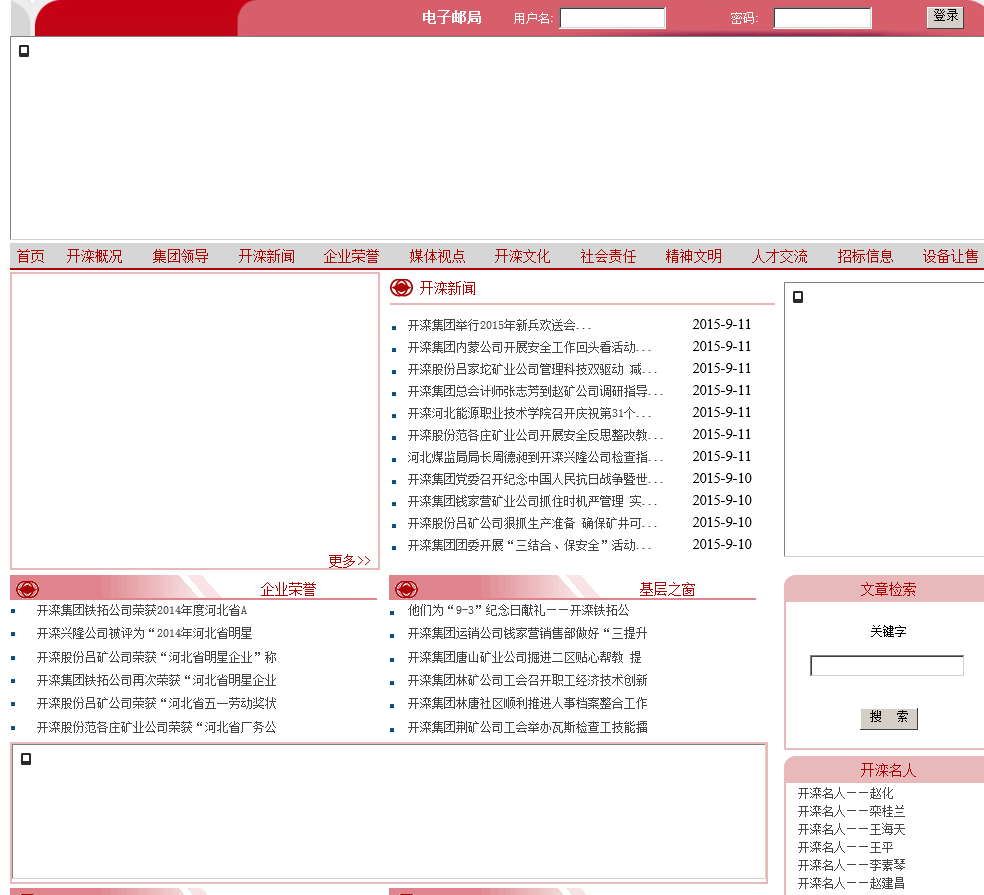The height and width of the screenshot is (895, 984).
Task: Open the 设备让售 menu item
Action: tap(950, 256)
